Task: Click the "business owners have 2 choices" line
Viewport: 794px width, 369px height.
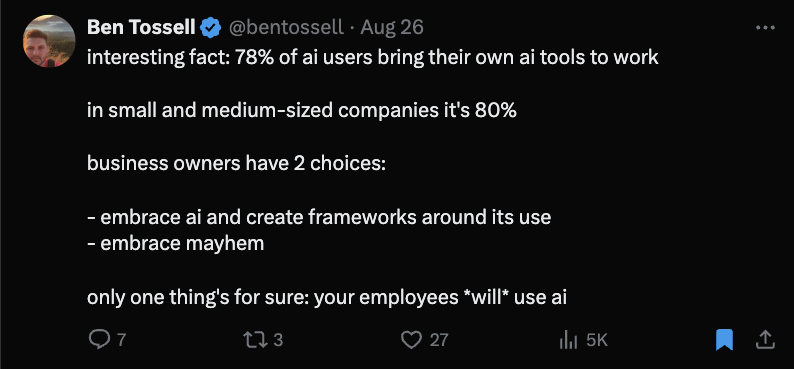Action: [x=236, y=163]
